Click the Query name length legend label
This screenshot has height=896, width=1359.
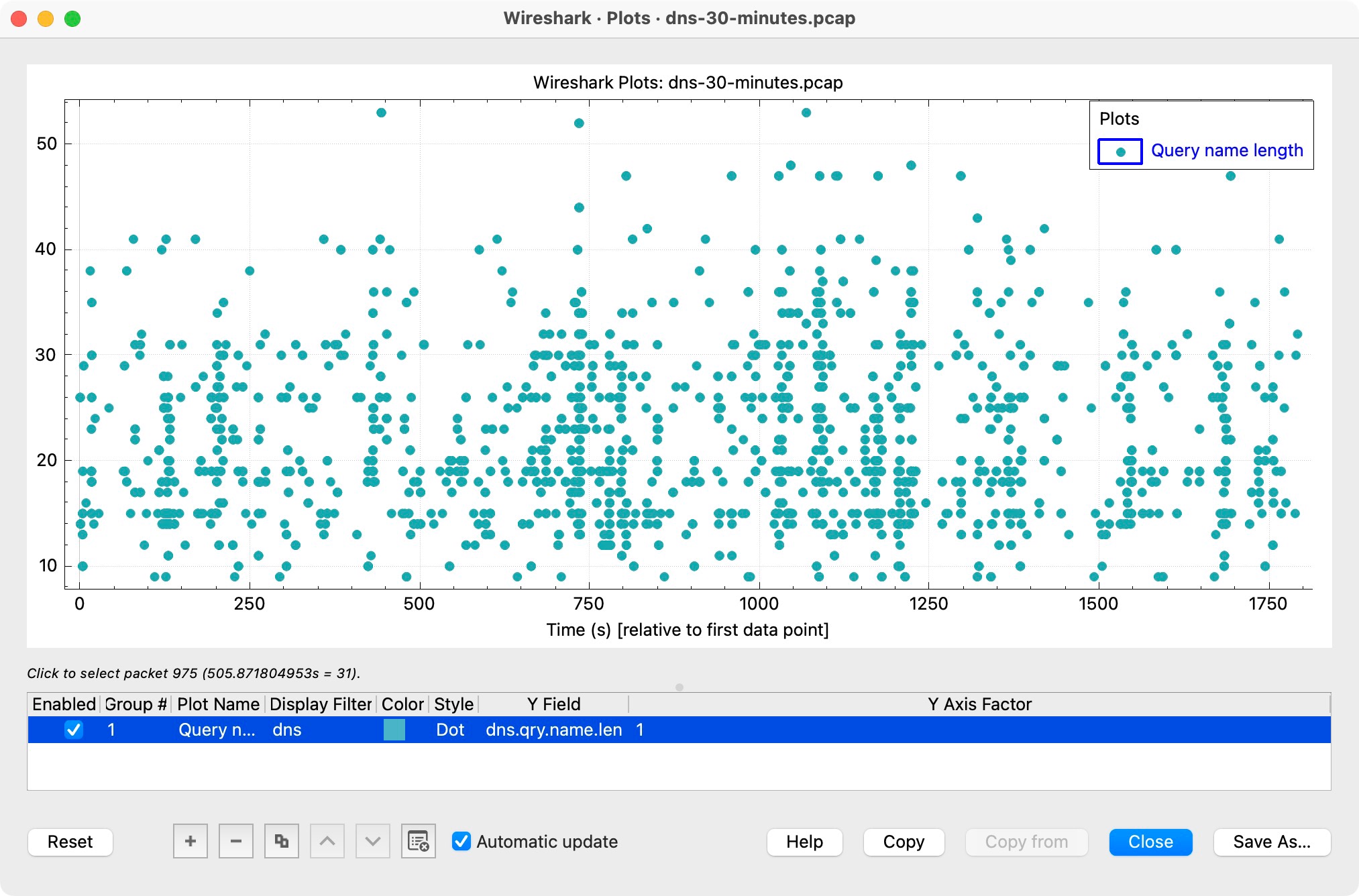[x=1226, y=150]
